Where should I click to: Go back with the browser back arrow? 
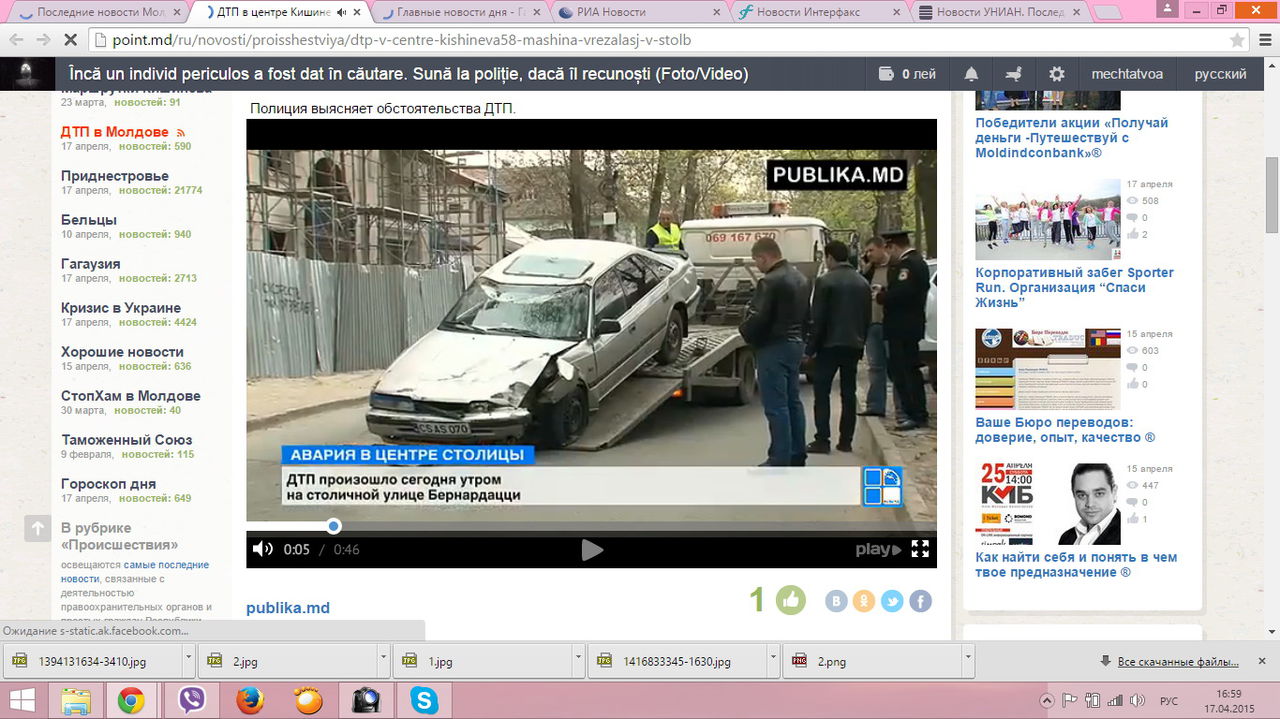pyautogui.click(x=16, y=41)
